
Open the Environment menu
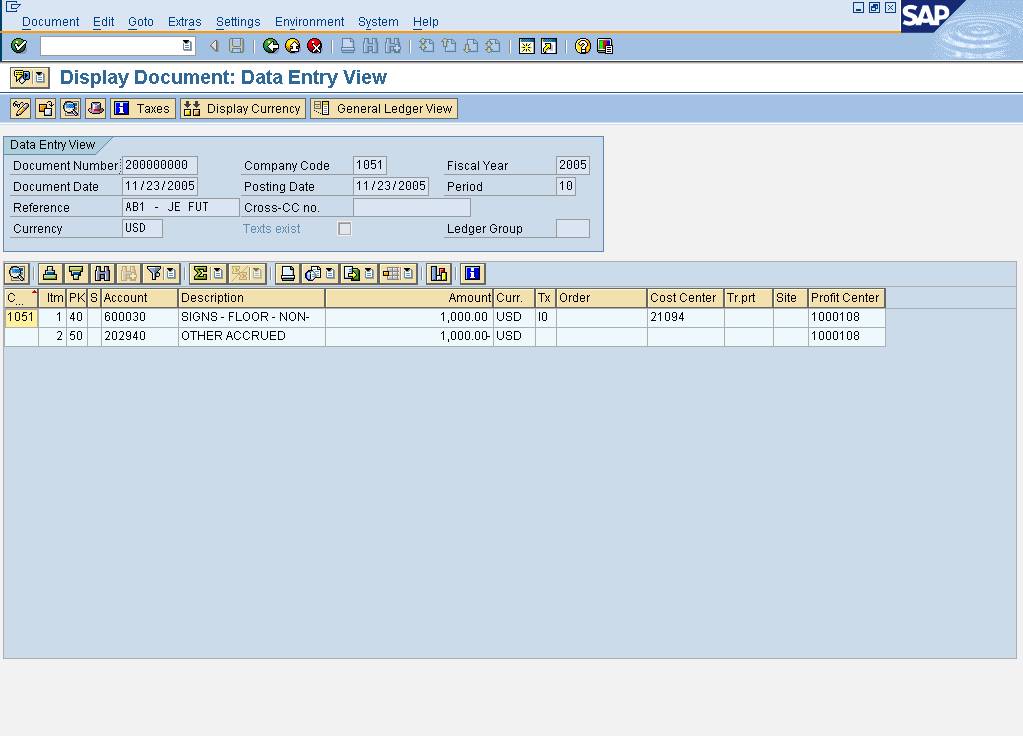309,22
